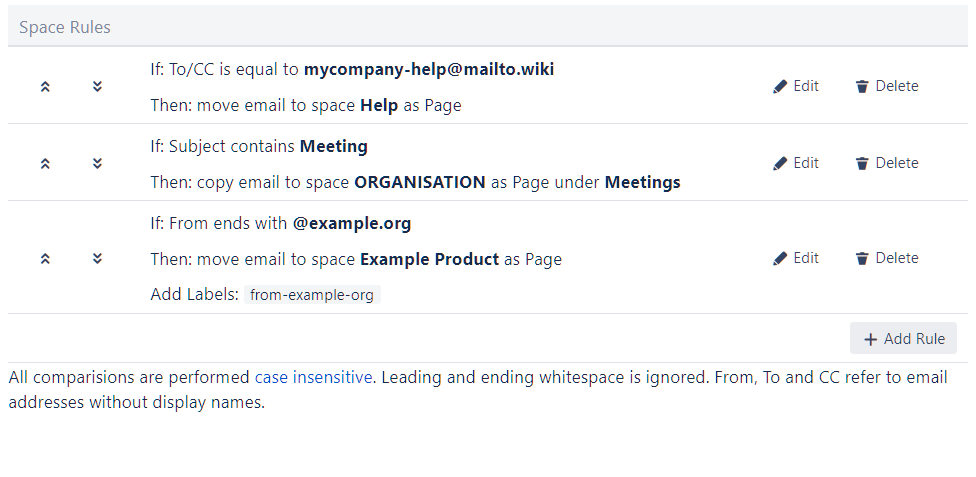Click the Space Rules header
The height and width of the screenshot is (477, 976).
(x=65, y=27)
